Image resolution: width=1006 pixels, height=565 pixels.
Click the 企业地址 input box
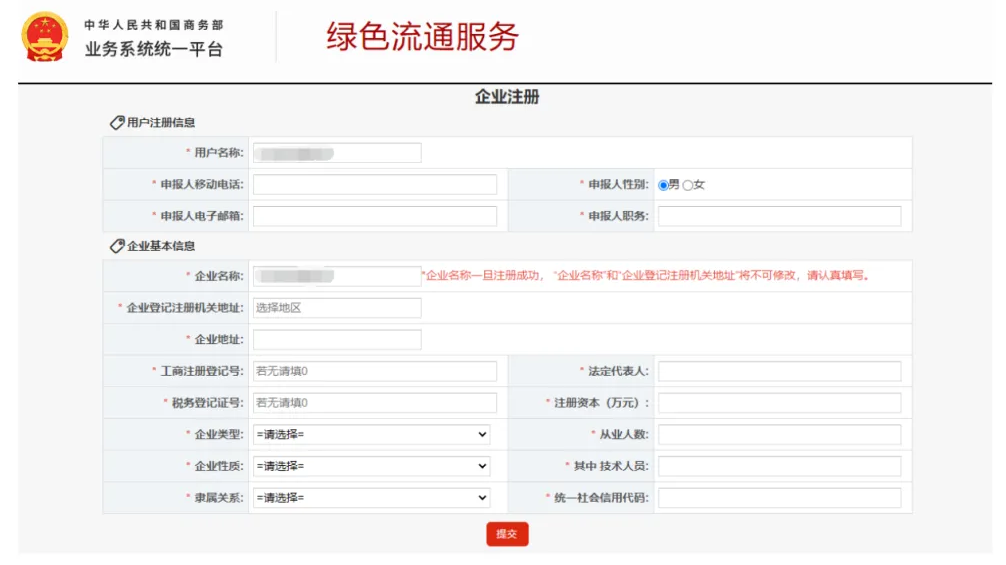coord(337,340)
